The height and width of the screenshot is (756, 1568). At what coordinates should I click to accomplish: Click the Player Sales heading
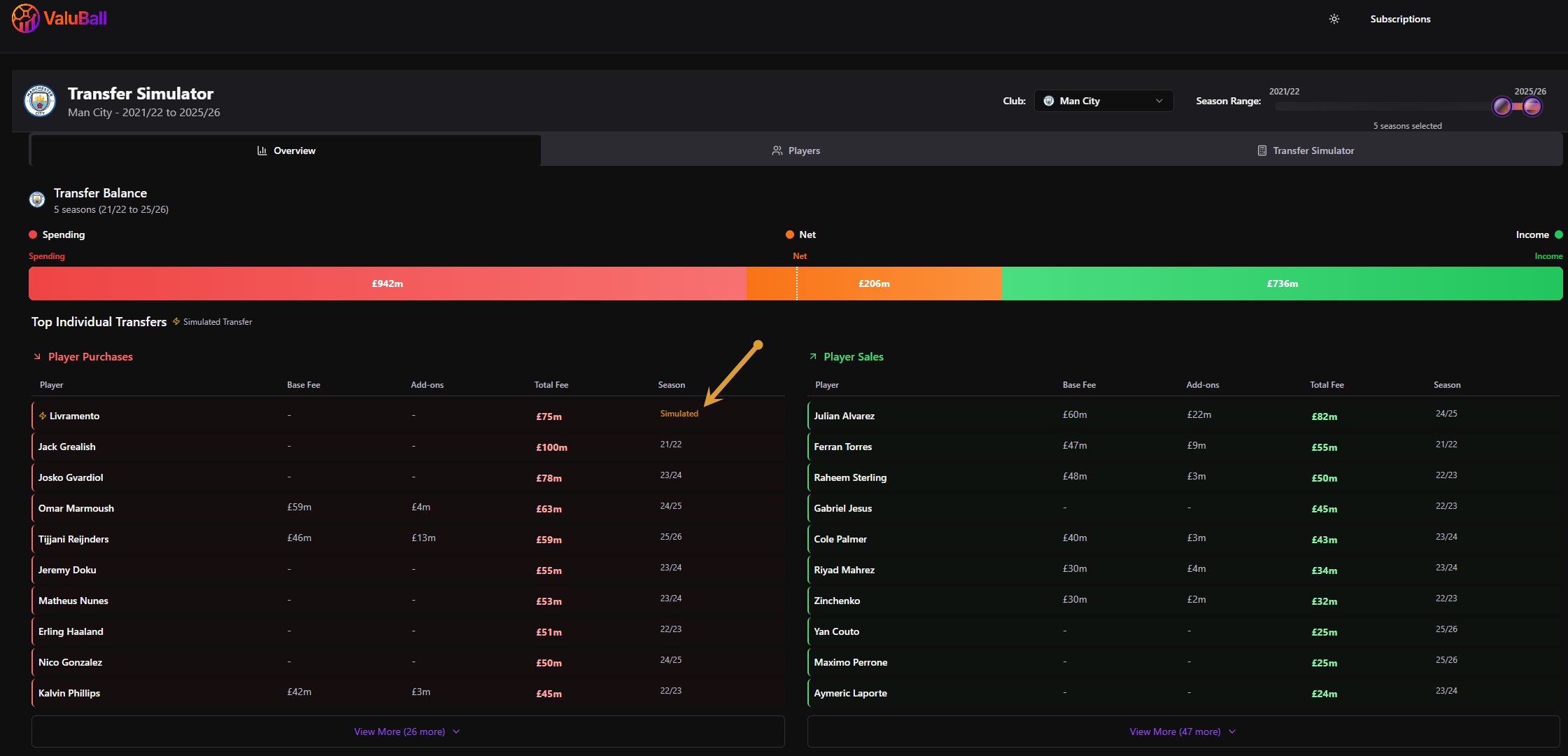[x=854, y=357]
